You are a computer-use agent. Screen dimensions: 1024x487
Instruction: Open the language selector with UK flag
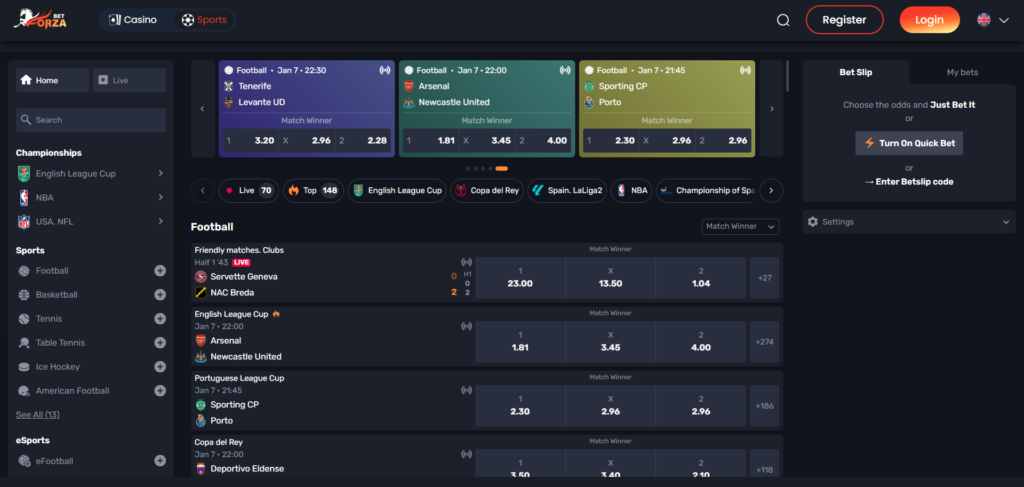point(991,20)
